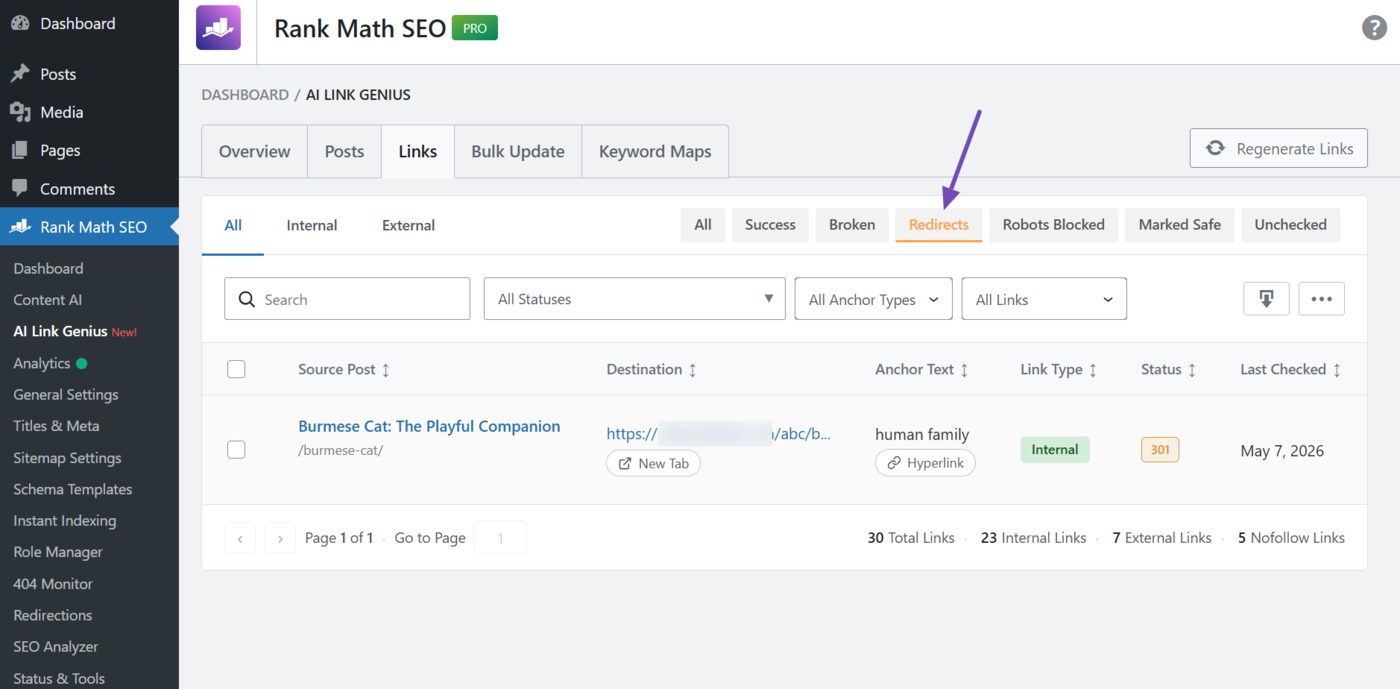Click the Go to Page number field
This screenshot has width=1400, height=689.
500,538
